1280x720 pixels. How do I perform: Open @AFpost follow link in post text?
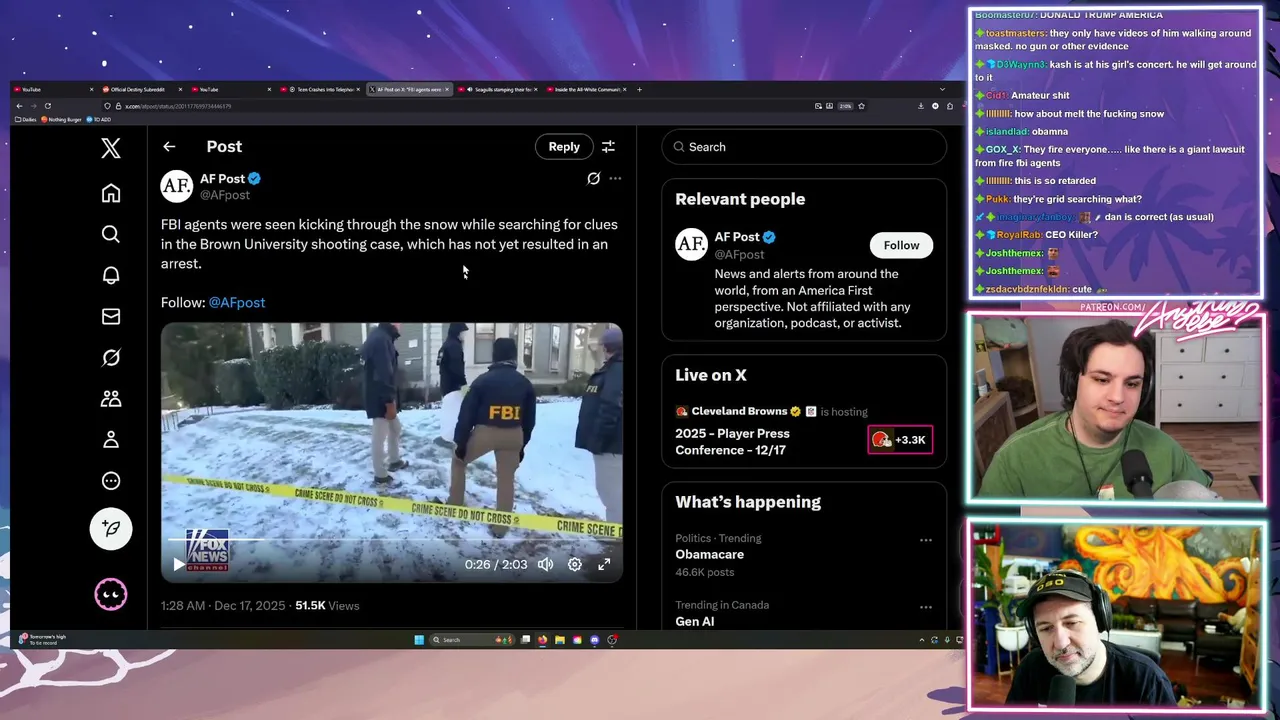click(237, 302)
